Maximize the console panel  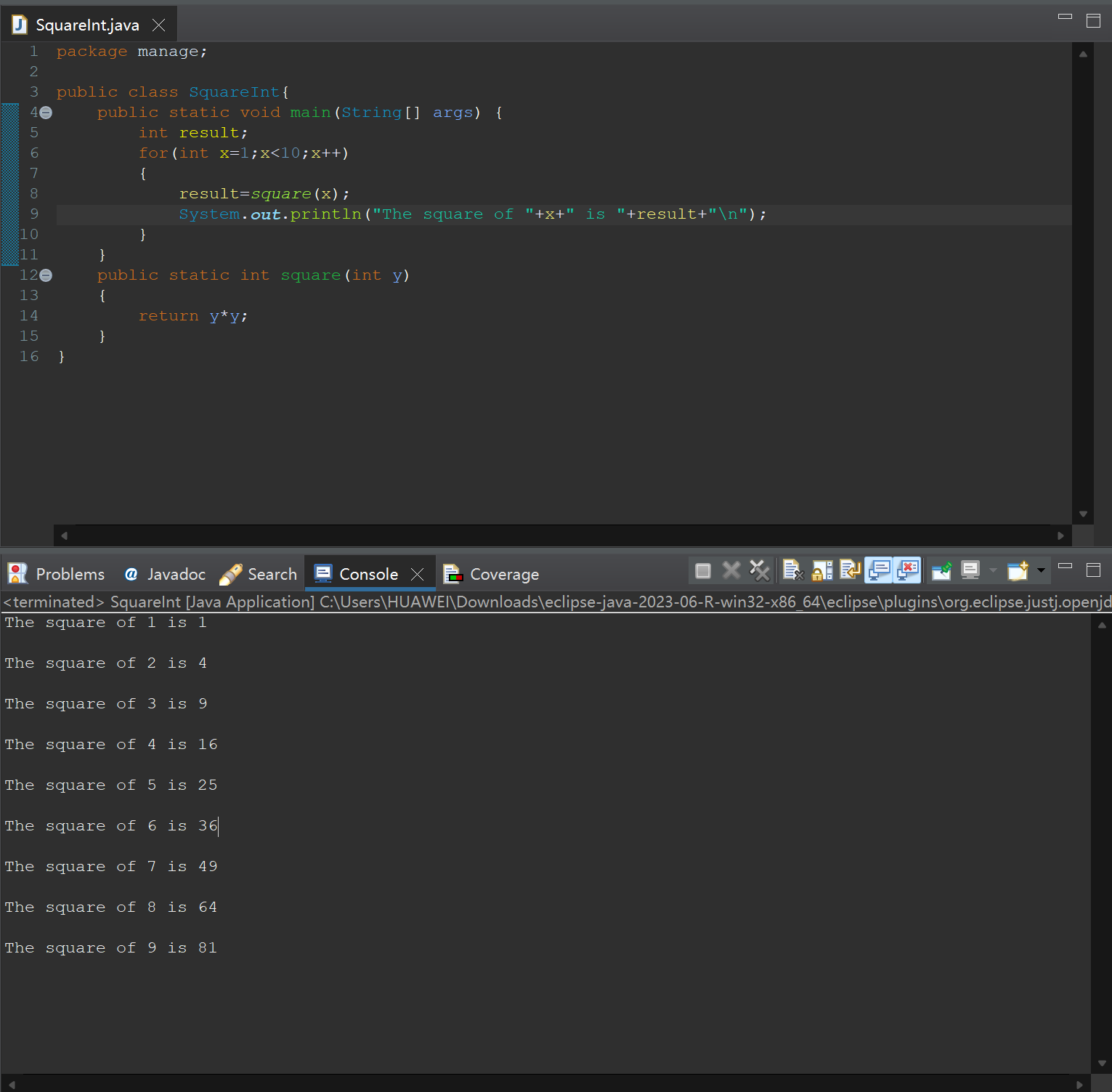[x=1093, y=570]
